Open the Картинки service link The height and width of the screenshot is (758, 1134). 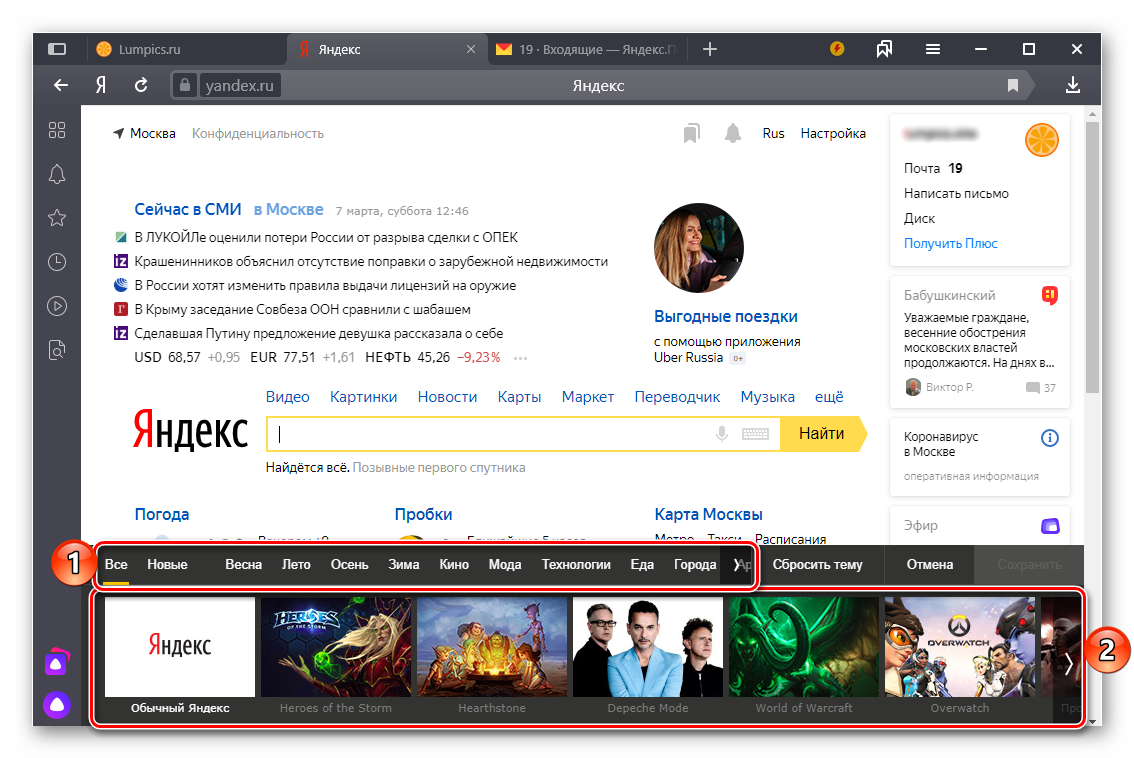coord(363,396)
